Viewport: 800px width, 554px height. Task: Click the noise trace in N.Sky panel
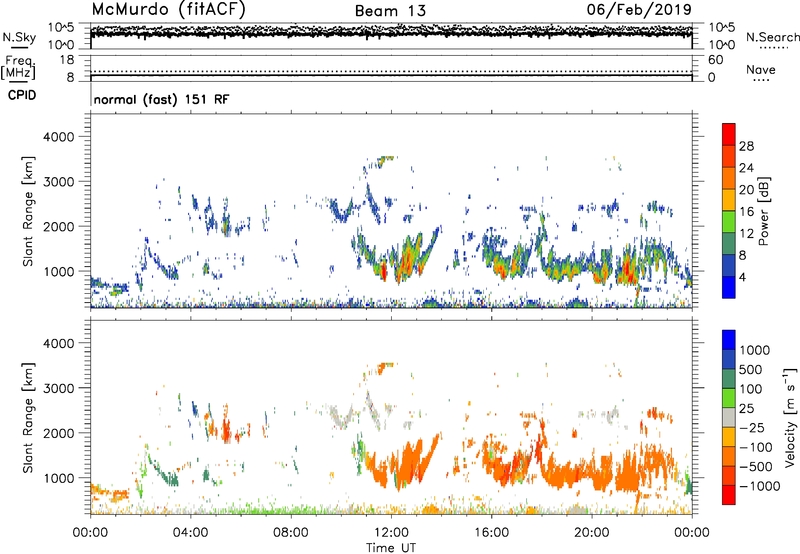click(x=391, y=33)
